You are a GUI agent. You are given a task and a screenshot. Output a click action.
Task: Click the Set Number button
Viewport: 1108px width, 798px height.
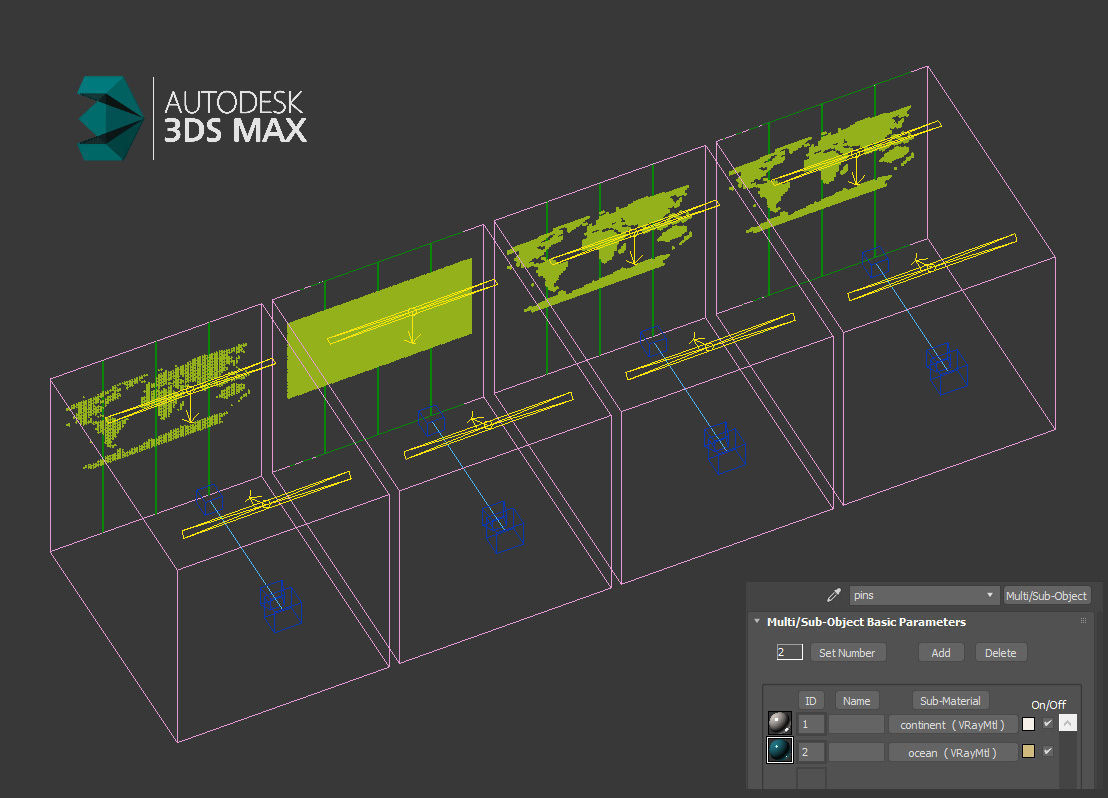[x=847, y=652]
